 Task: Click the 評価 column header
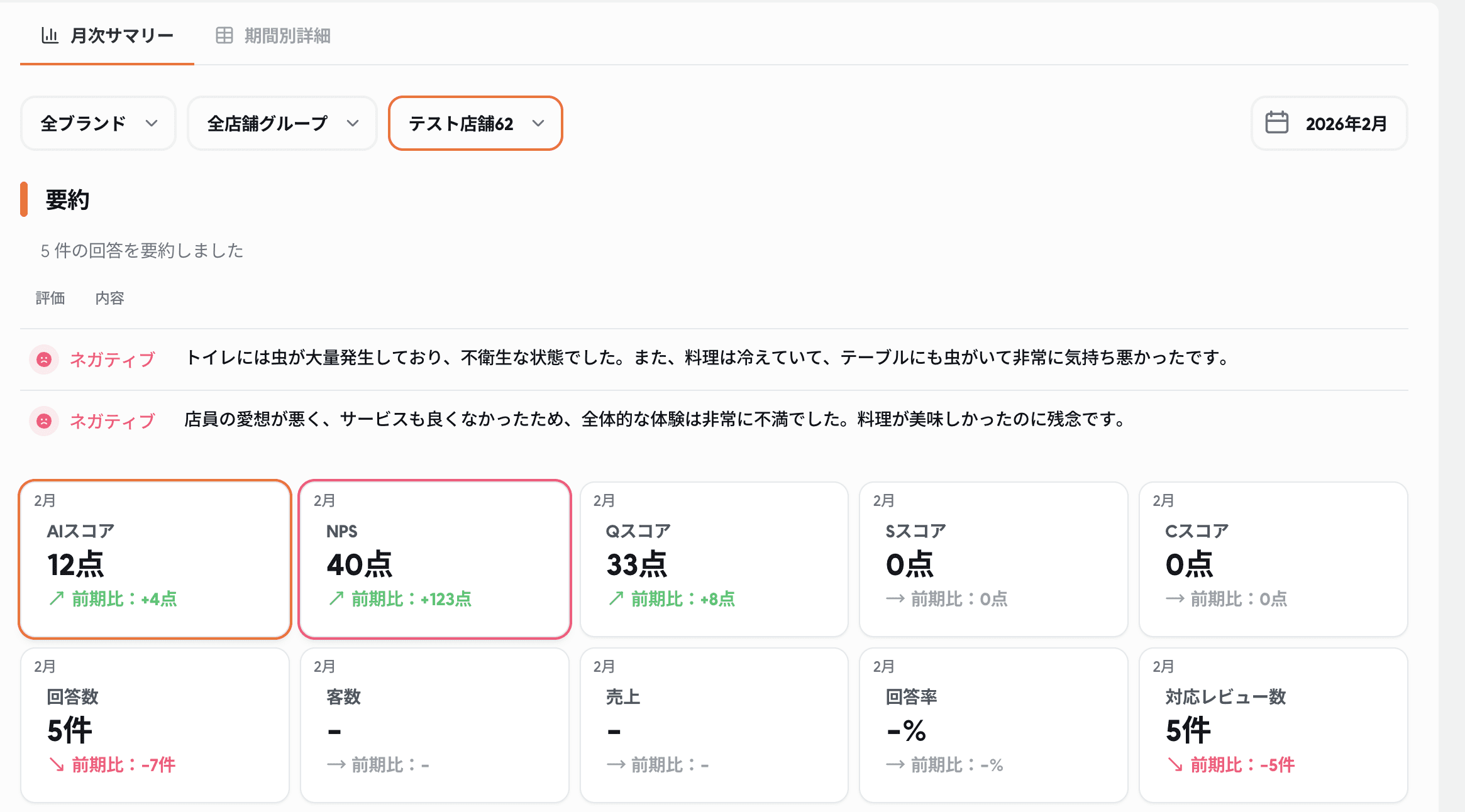[x=50, y=298]
